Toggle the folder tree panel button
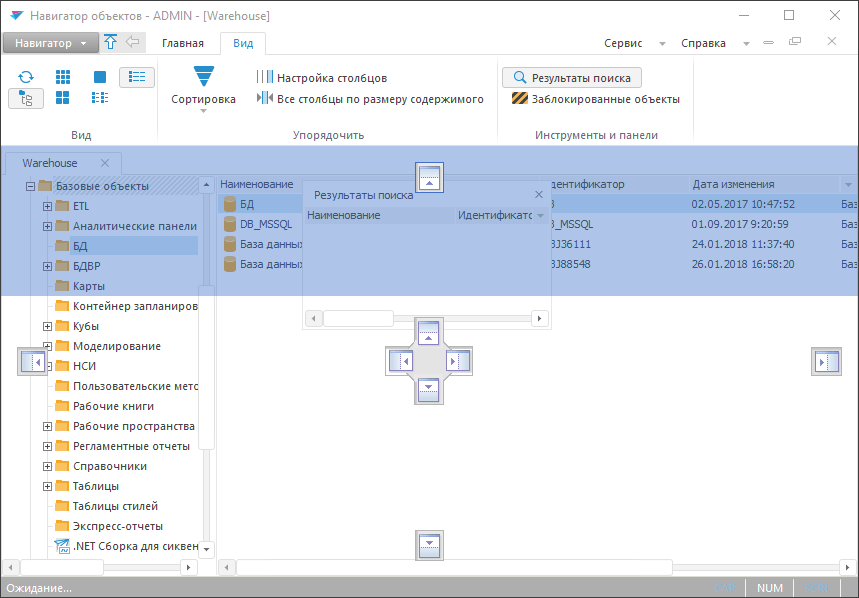The height and width of the screenshot is (598, 859). click(26, 98)
